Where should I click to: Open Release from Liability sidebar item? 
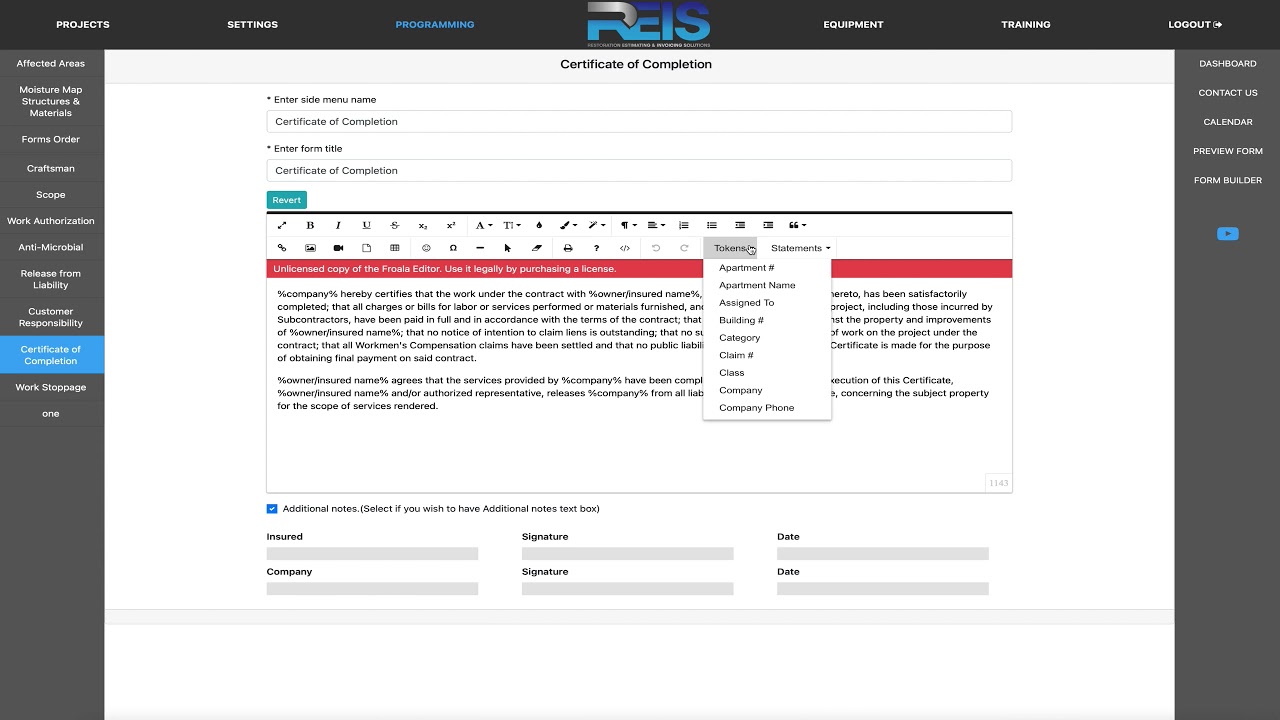click(x=51, y=279)
